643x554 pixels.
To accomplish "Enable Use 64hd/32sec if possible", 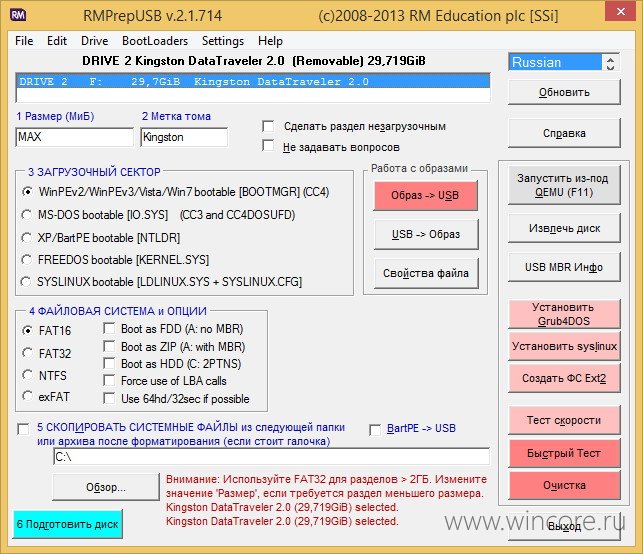I will [109, 399].
